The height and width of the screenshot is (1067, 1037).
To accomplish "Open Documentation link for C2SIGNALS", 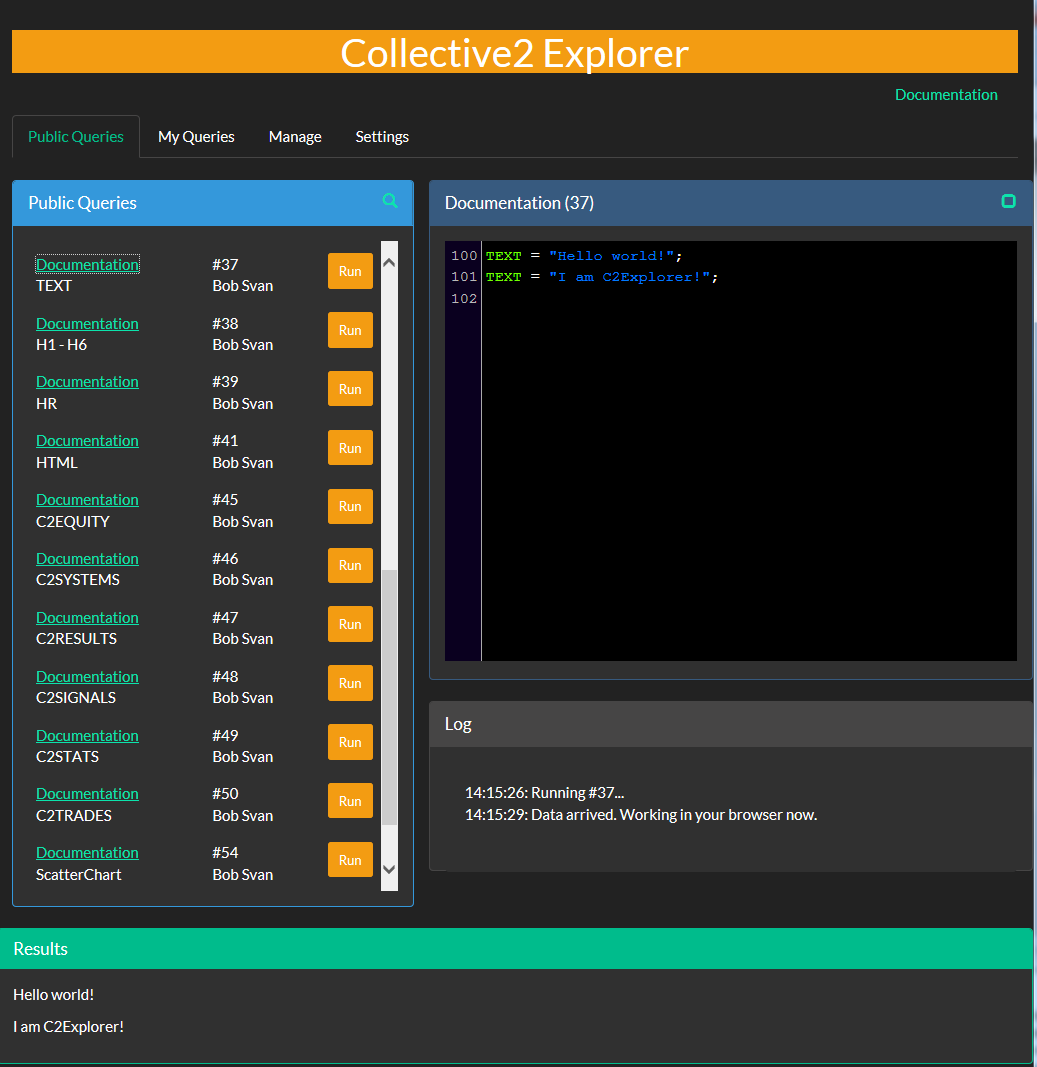I will point(87,676).
